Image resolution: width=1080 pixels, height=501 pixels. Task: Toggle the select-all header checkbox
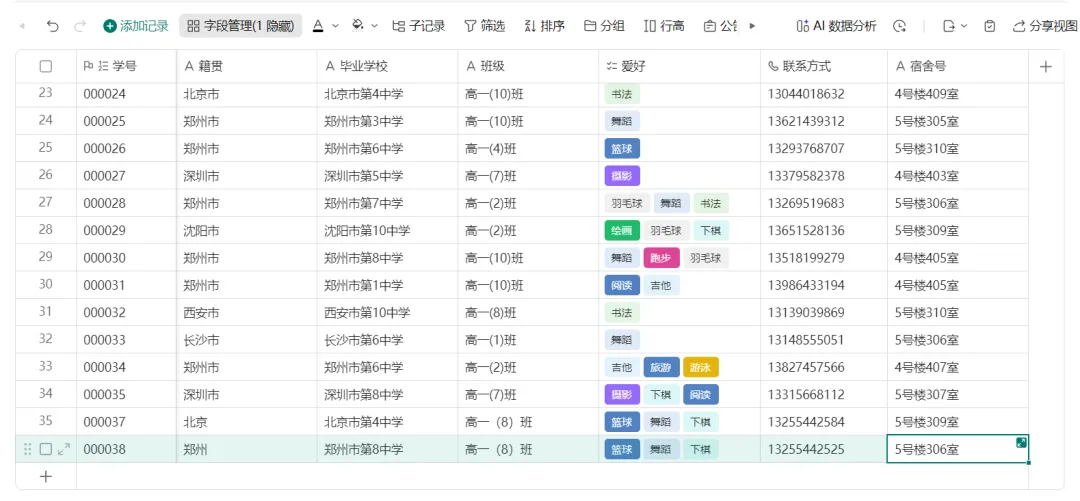click(45, 66)
